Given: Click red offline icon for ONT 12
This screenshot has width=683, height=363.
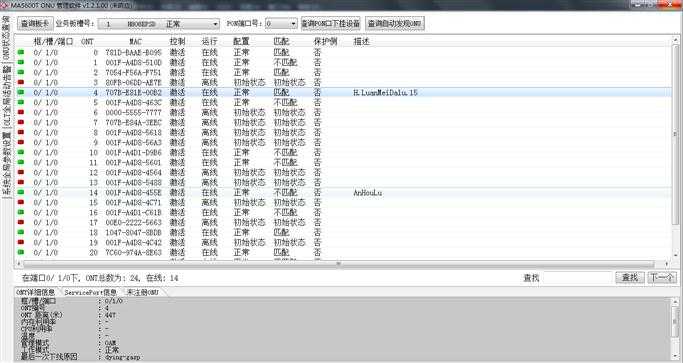Looking at the screenshot, I should click(x=20, y=173).
